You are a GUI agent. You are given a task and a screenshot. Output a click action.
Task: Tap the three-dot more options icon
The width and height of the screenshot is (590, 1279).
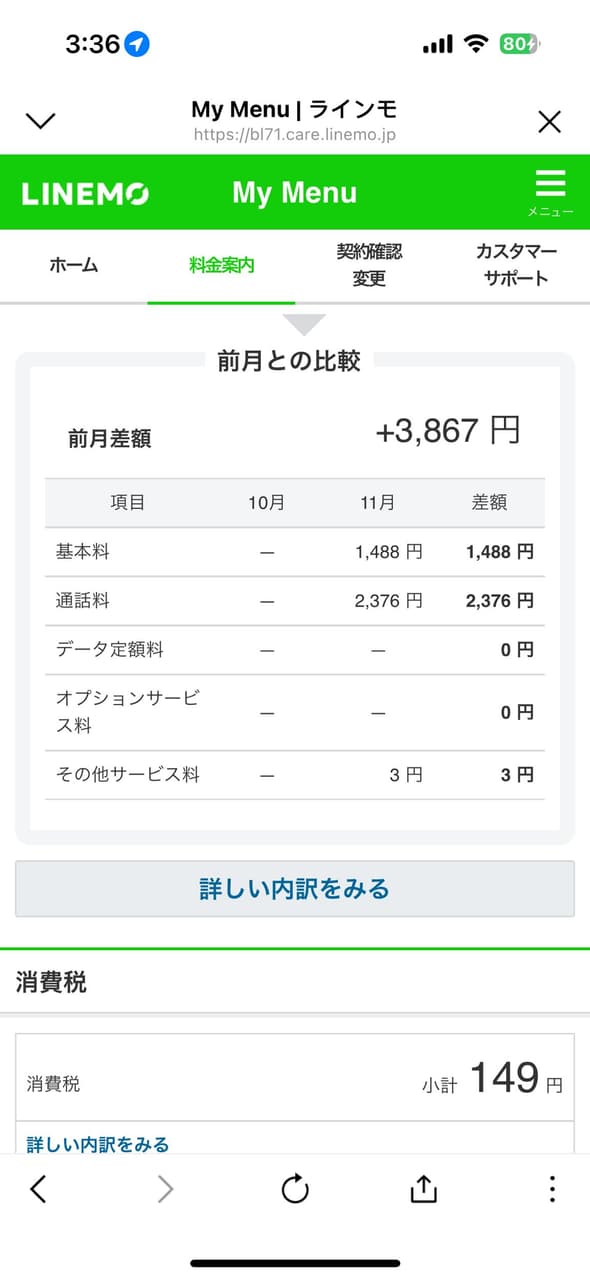tap(551, 1189)
